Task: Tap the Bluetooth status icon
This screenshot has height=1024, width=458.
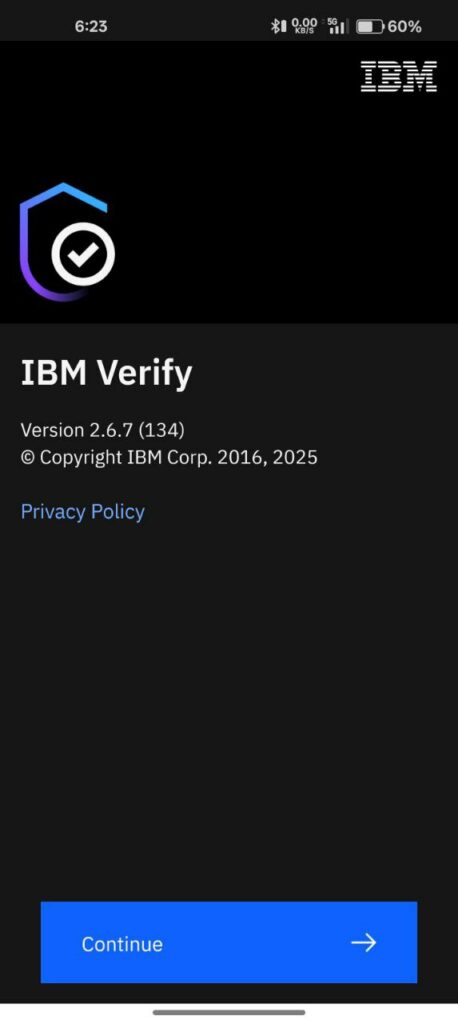Action: point(278,26)
